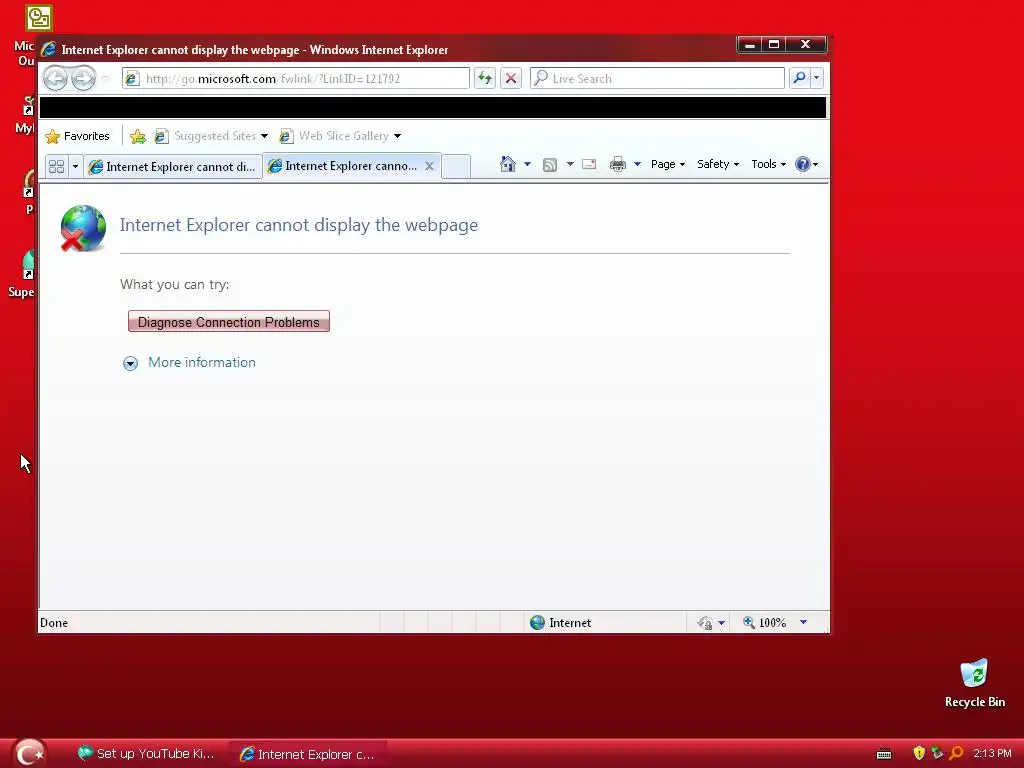Click Protected Mode status icon
Viewport: 1024px width, 768px height.
[705, 622]
